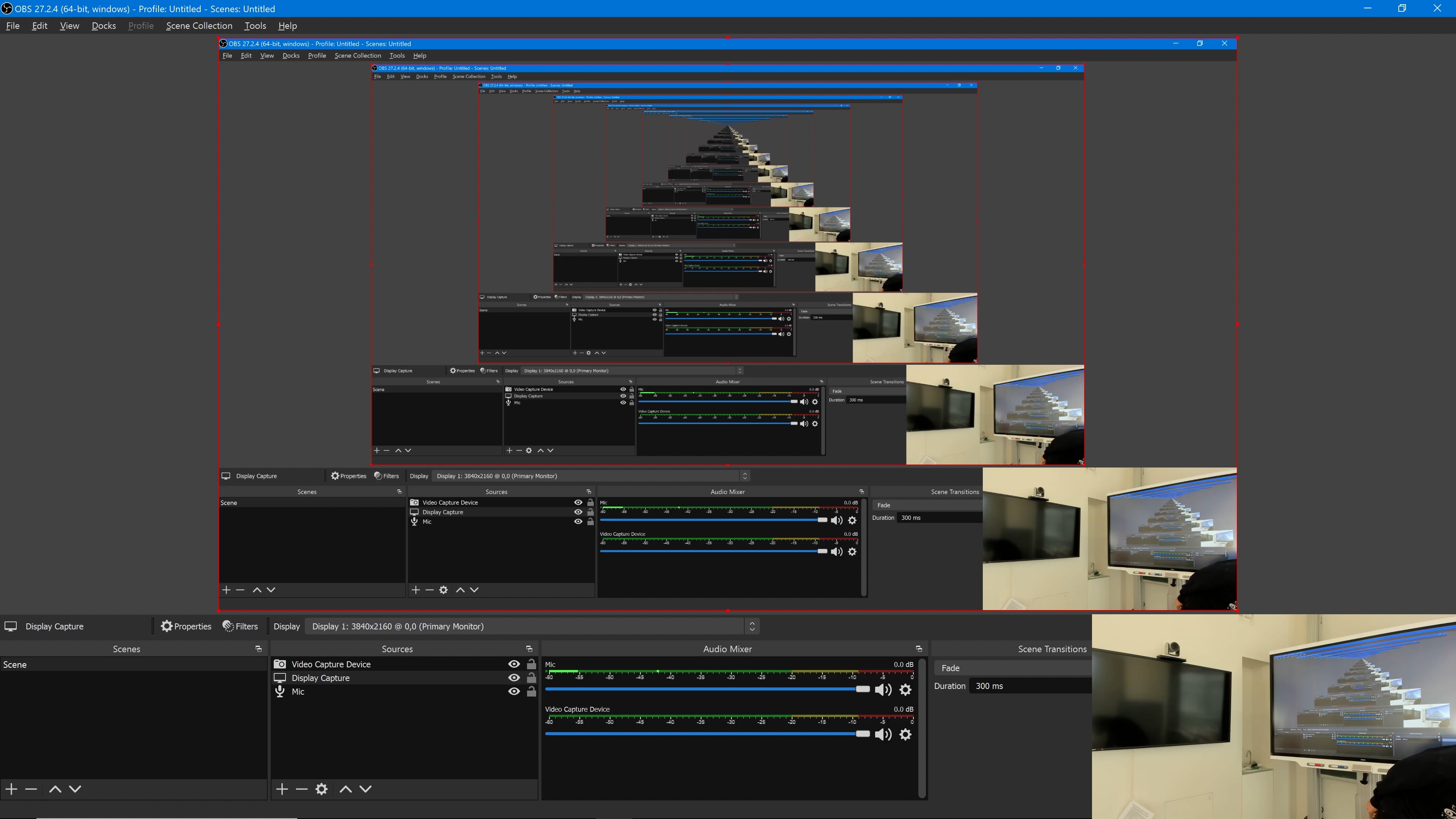Open Mic audio settings gear

tap(905, 690)
